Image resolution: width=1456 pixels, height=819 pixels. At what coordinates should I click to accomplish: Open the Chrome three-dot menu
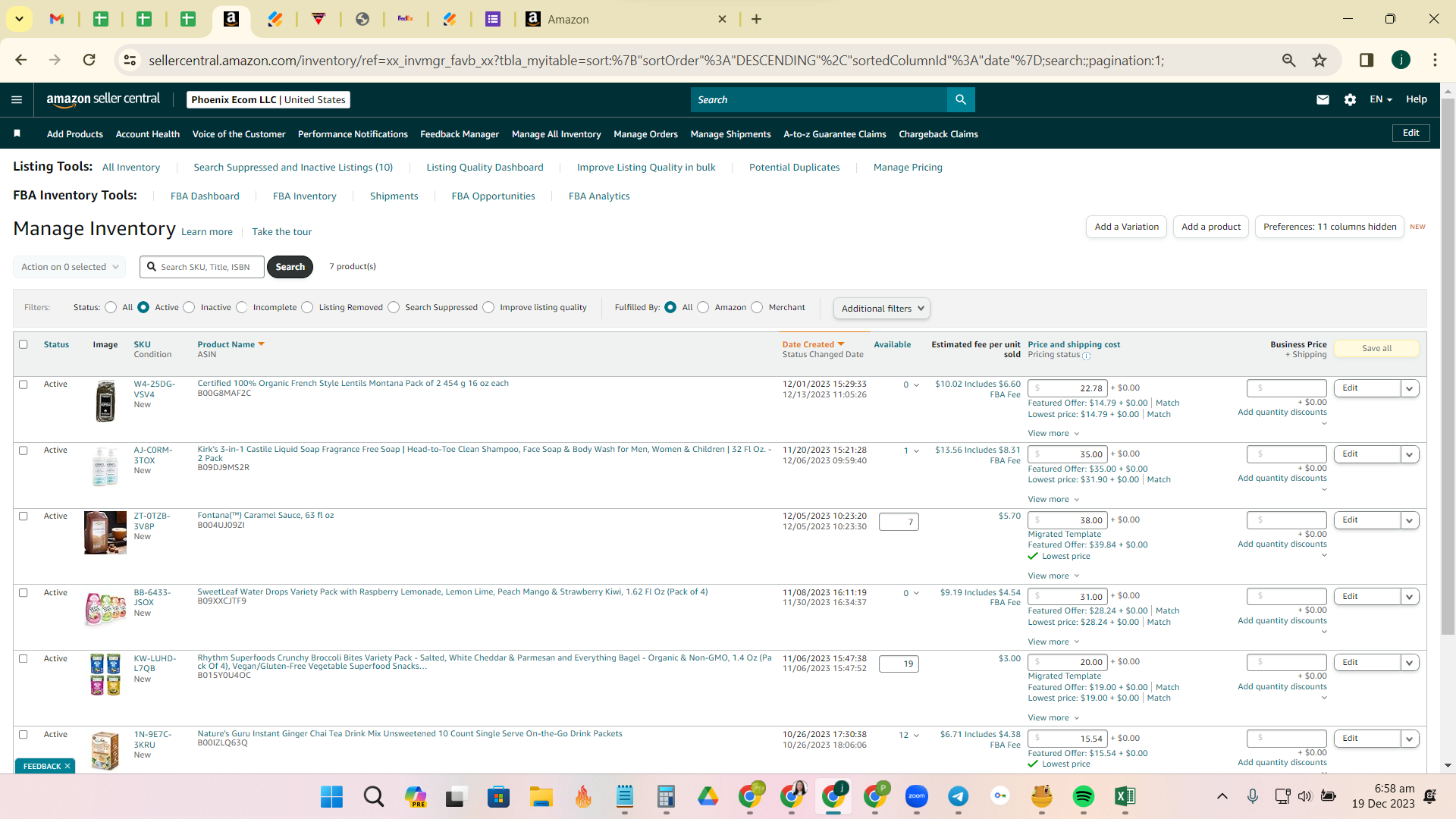(x=1435, y=60)
